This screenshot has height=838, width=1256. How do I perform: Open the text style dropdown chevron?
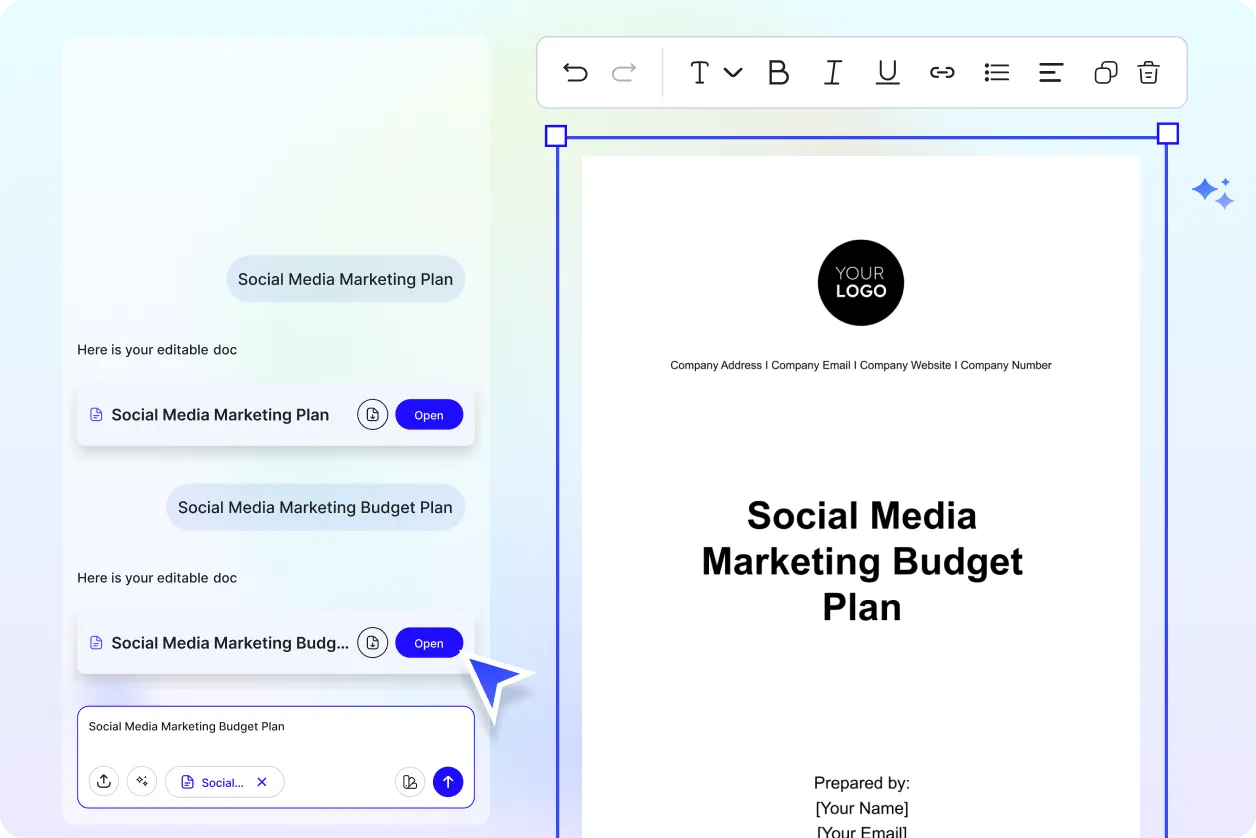coord(733,72)
